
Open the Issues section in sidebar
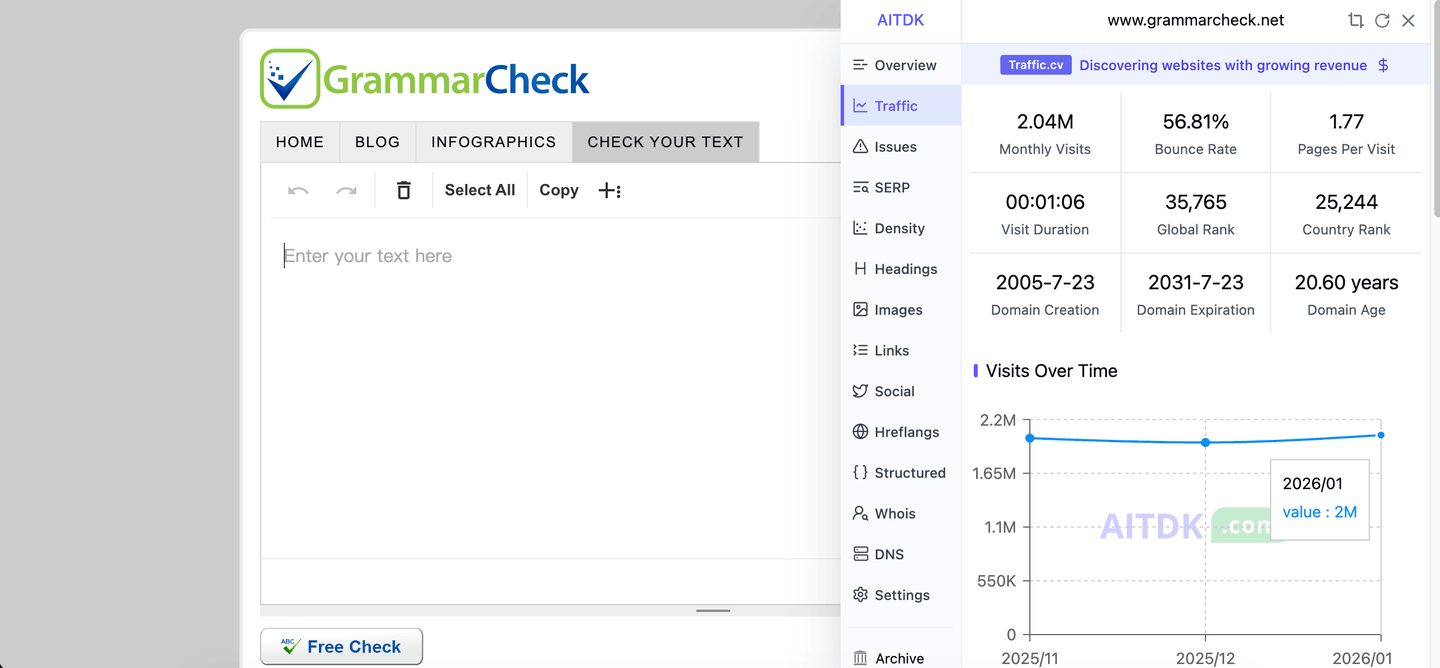(895, 147)
